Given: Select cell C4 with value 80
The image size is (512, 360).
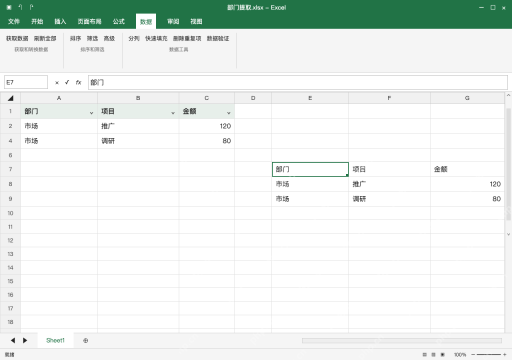Looking at the screenshot, I should 207,141.
